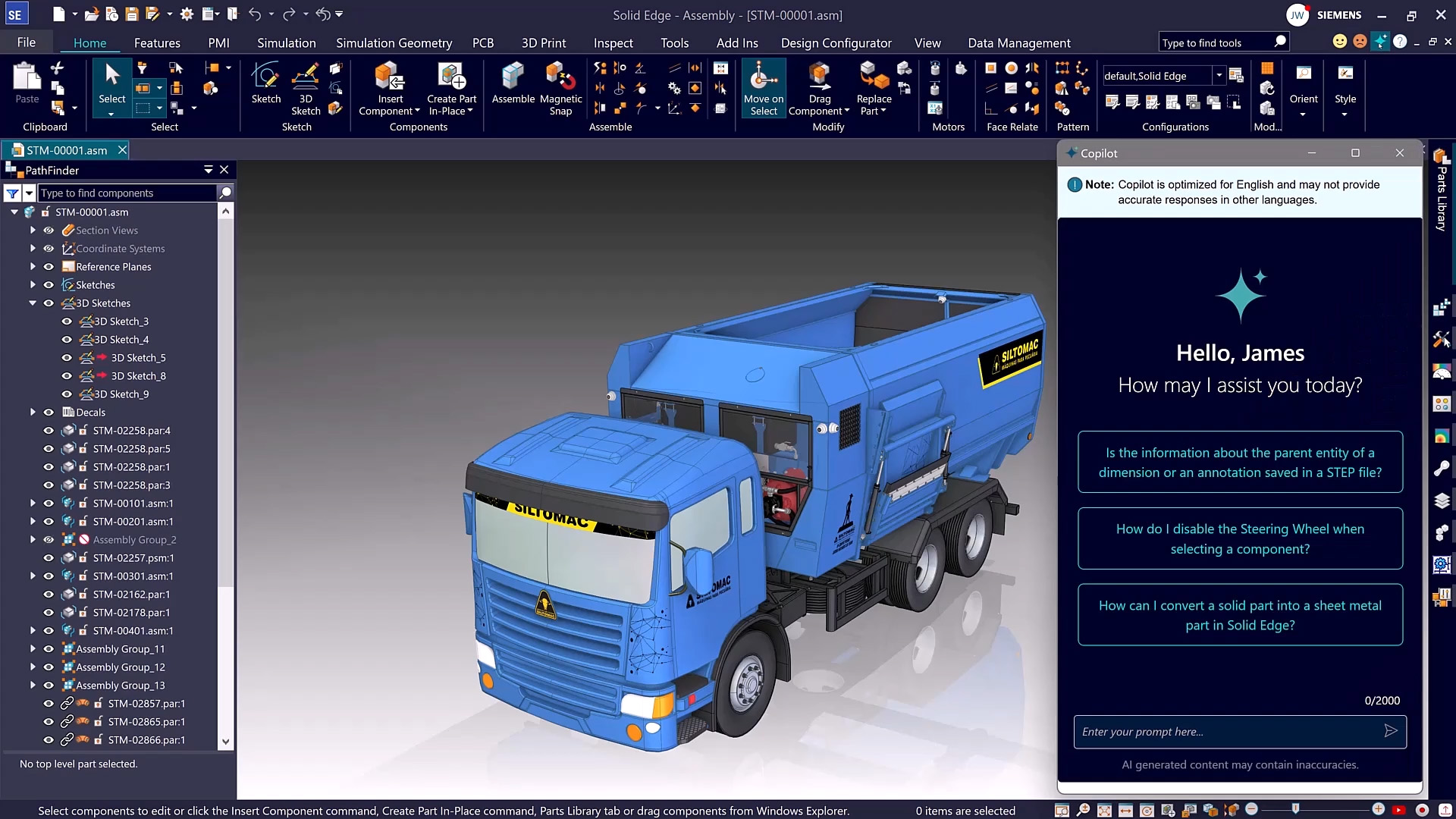Hide the 3D Sketch_3 item
This screenshot has width=1456, height=819.
pos(67,321)
